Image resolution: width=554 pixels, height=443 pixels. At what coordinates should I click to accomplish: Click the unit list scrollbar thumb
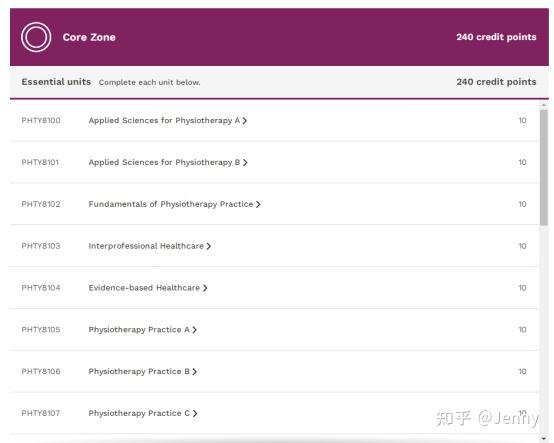pos(544,167)
